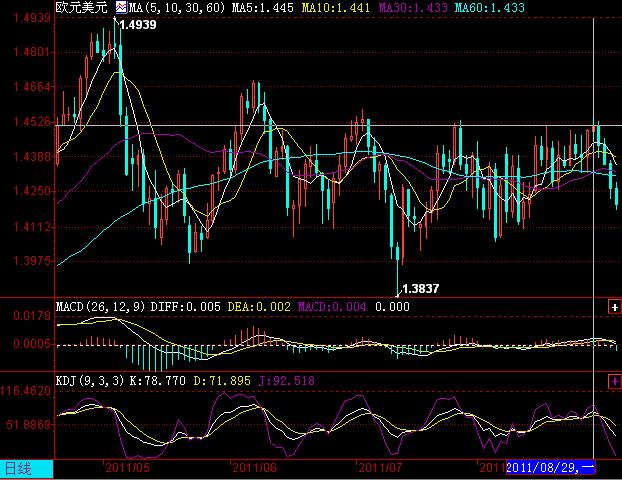The image size is (622, 480).
Task: Click the 51.8869 KDJ axis label
Action: tap(29, 425)
